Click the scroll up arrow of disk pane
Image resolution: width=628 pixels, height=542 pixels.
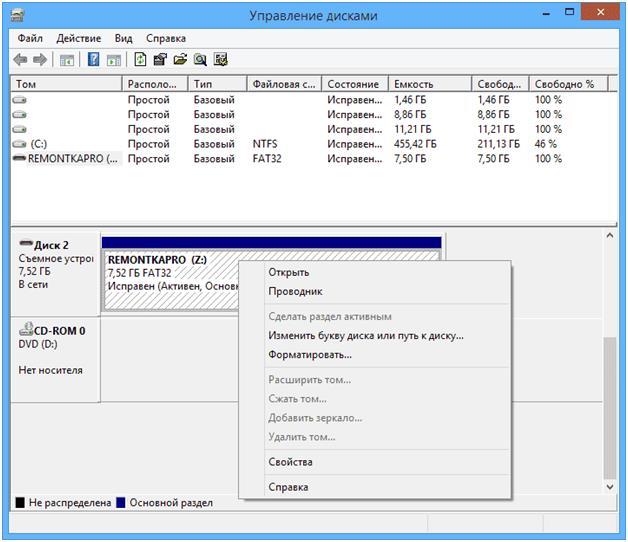(x=610, y=236)
